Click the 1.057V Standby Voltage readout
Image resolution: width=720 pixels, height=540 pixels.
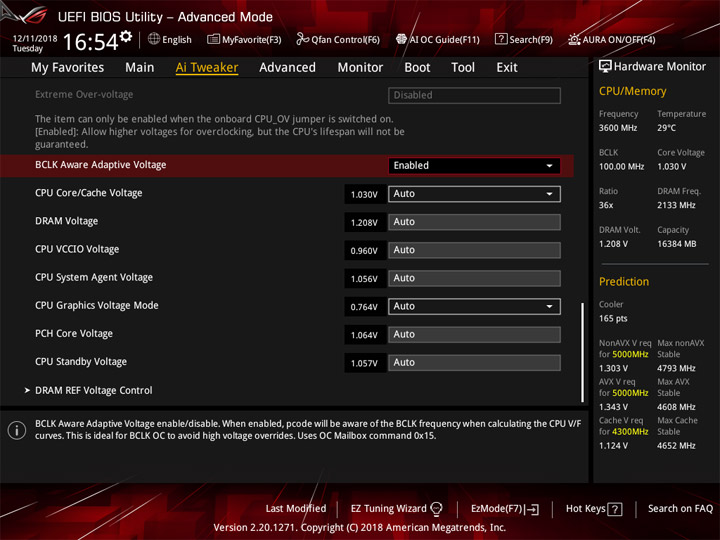click(364, 363)
